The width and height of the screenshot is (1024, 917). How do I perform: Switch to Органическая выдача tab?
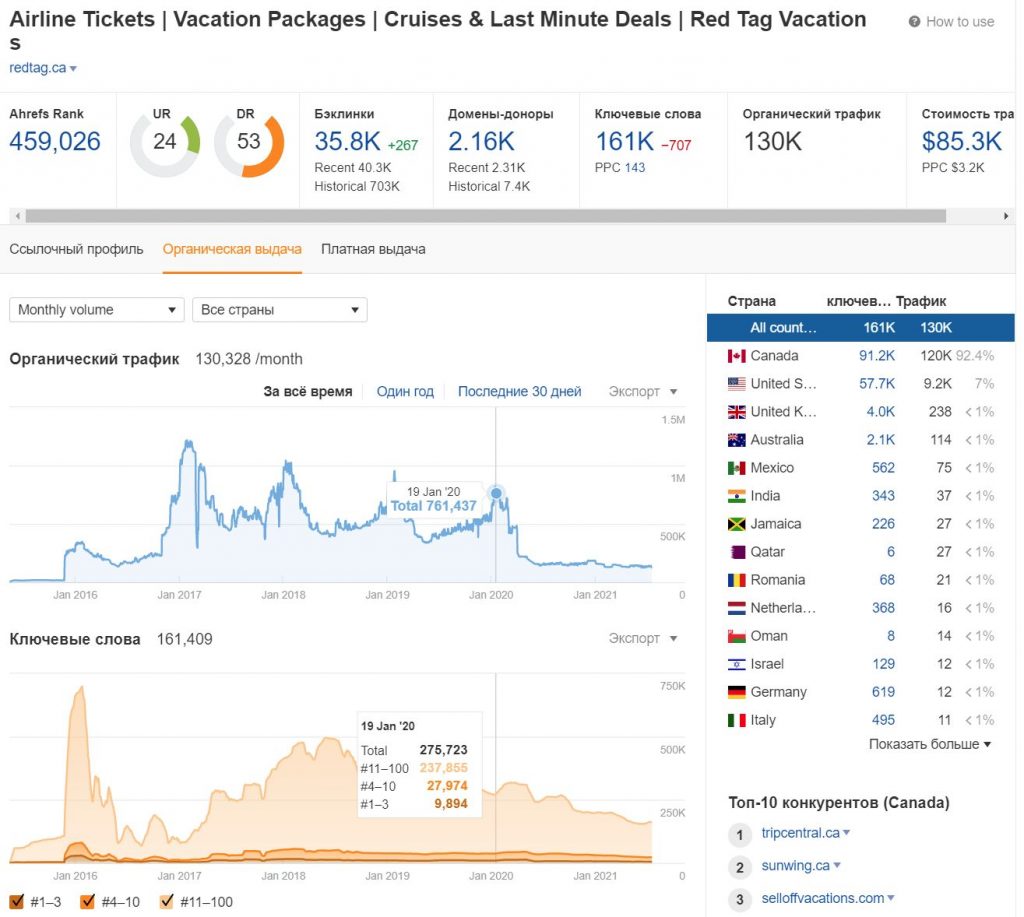232,249
